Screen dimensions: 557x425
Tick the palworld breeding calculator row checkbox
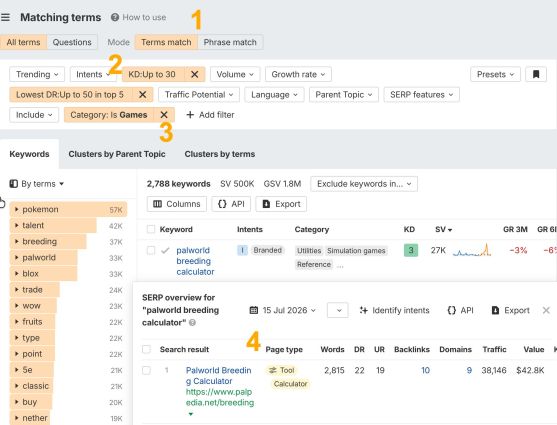click(151, 250)
